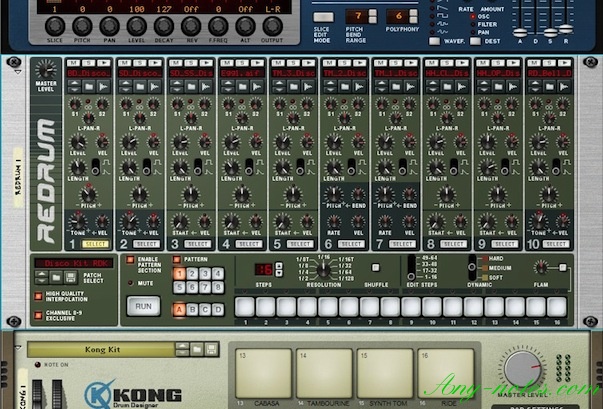Viewport: 603px width, 409px height.
Task: Click the Disco Kit RDK patch display
Action: (73, 263)
